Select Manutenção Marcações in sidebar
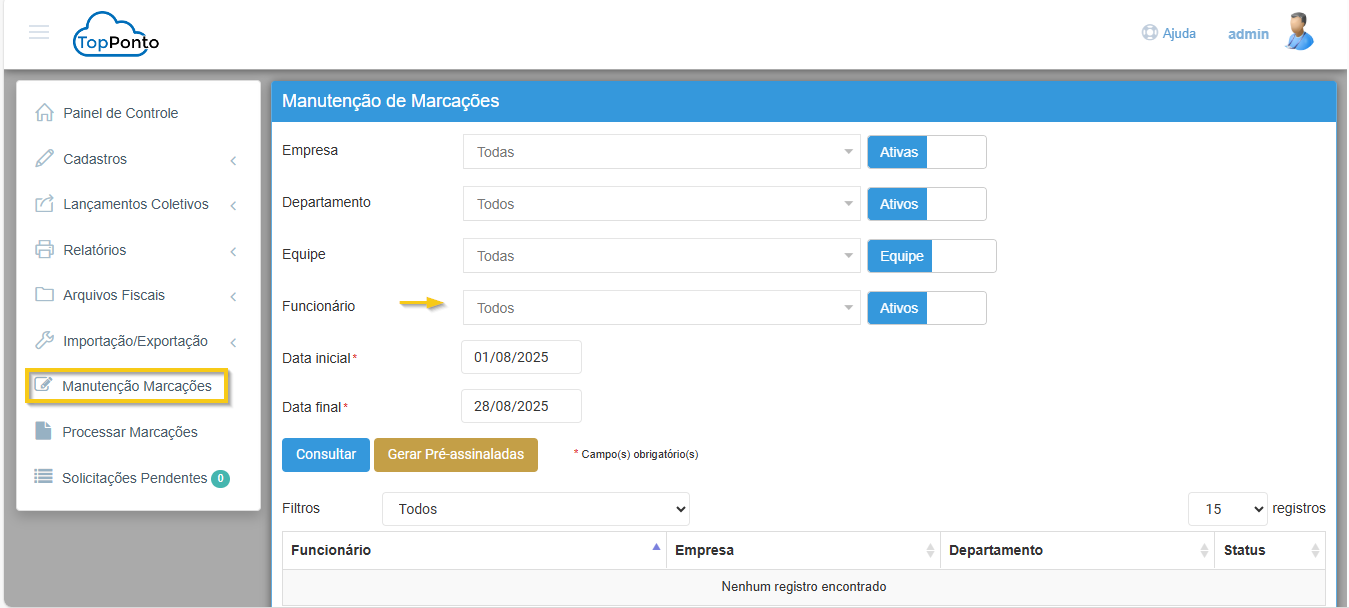This screenshot has height=608, width=1349. (x=136, y=386)
